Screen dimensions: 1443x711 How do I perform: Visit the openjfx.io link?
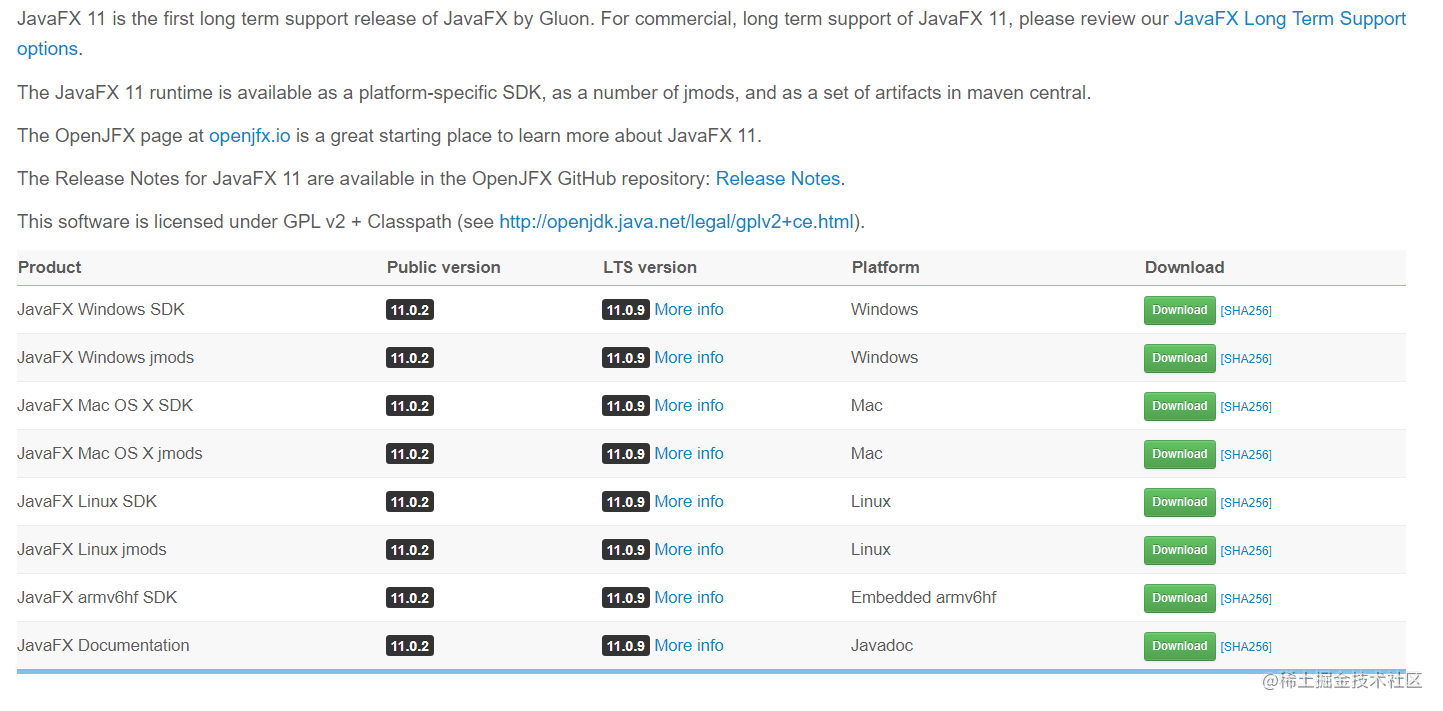249,135
